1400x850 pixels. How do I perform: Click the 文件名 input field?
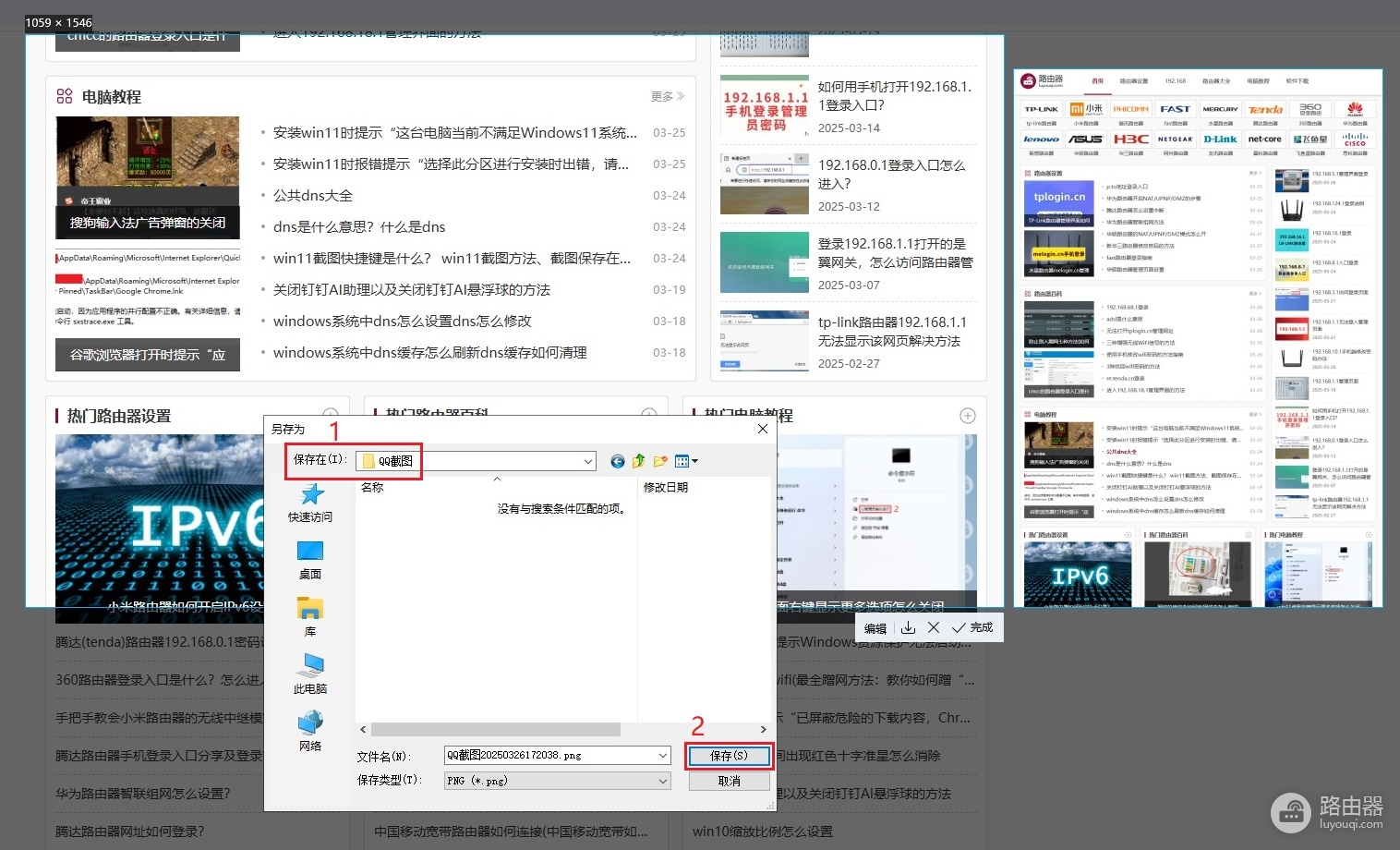coord(550,756)
